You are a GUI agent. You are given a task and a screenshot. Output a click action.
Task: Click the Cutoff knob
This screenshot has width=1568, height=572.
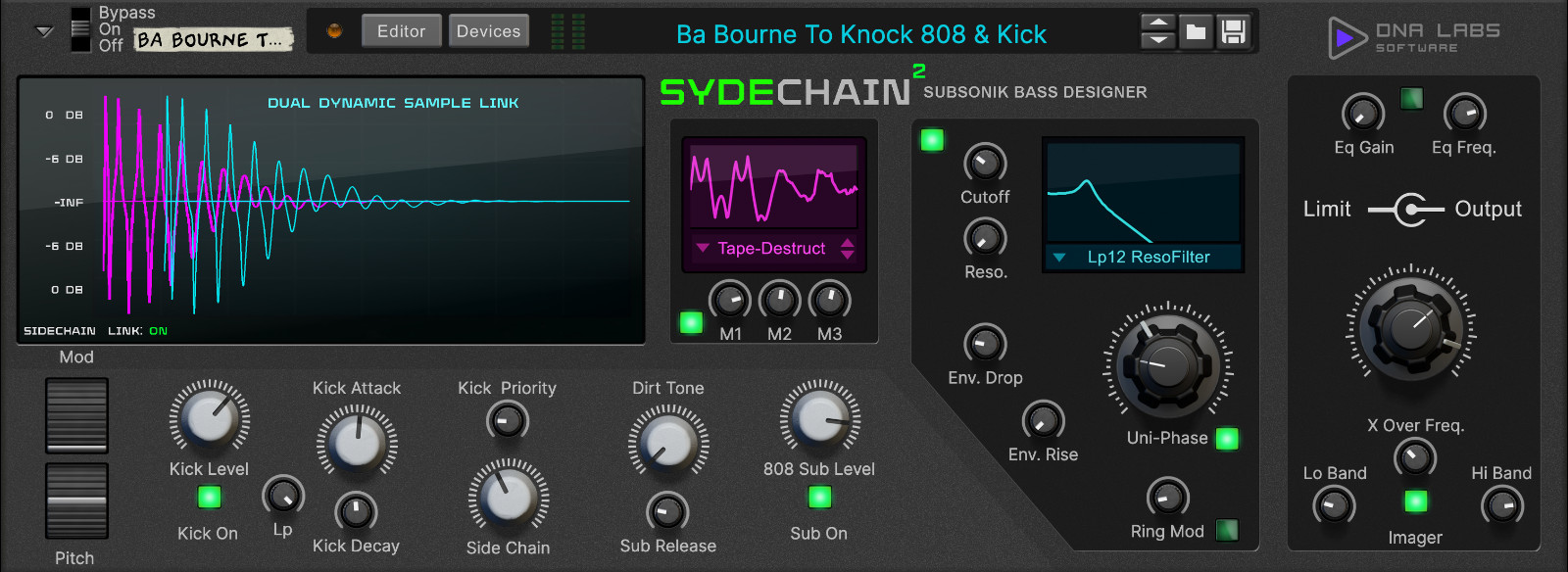[x=985, y=162]
